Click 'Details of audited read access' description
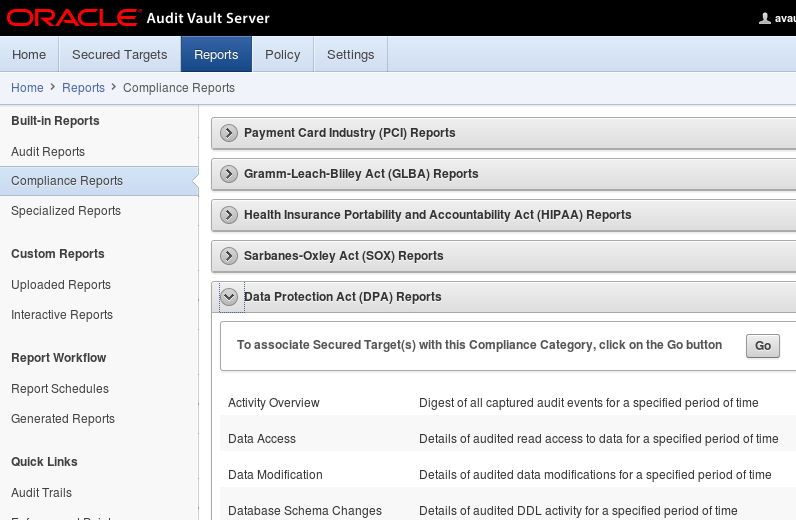This screenshot has width=796, height=520. tap(599, 439)
